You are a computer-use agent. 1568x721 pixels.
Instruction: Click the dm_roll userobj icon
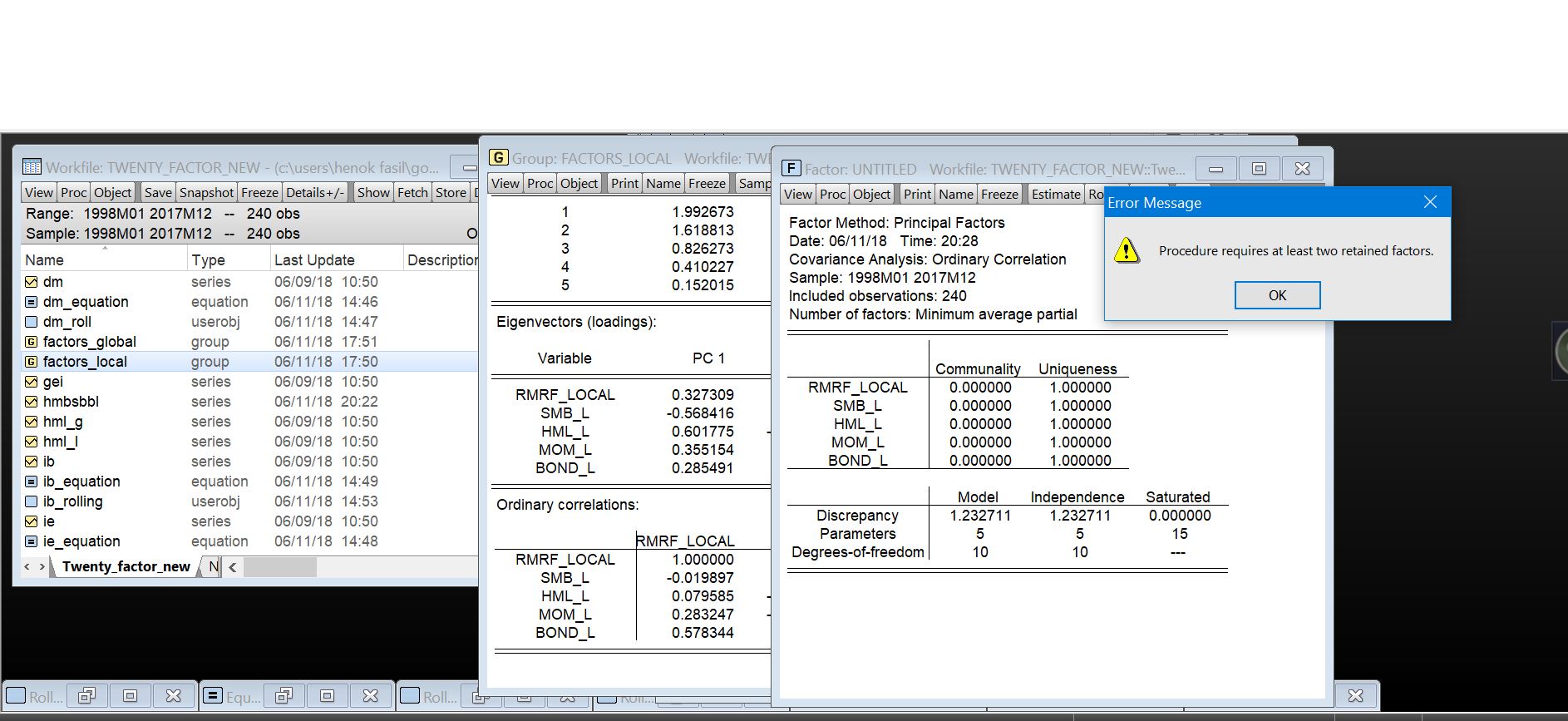click(x=32, y=322)
